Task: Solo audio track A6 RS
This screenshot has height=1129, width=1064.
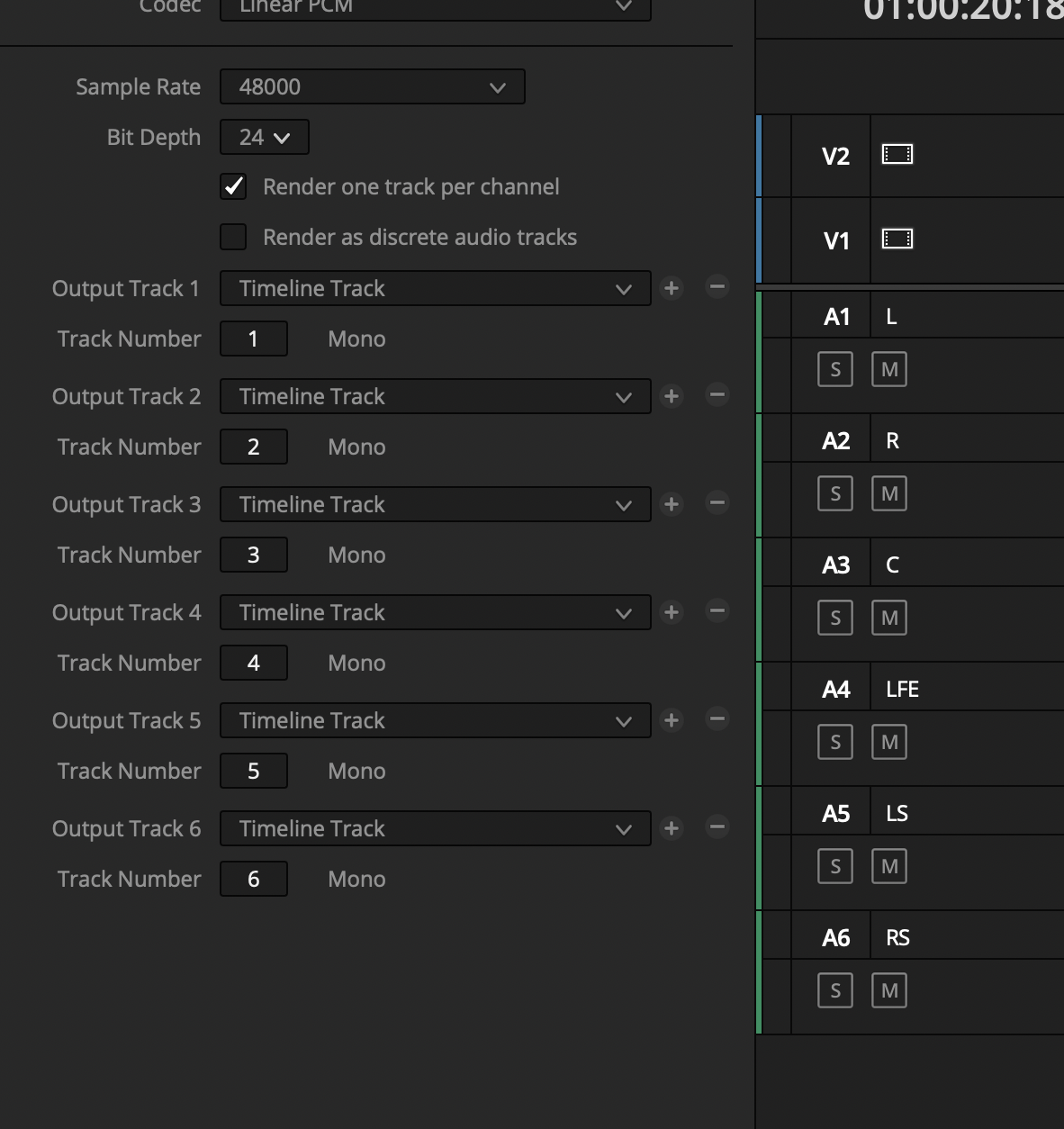Action: point(835,990)
